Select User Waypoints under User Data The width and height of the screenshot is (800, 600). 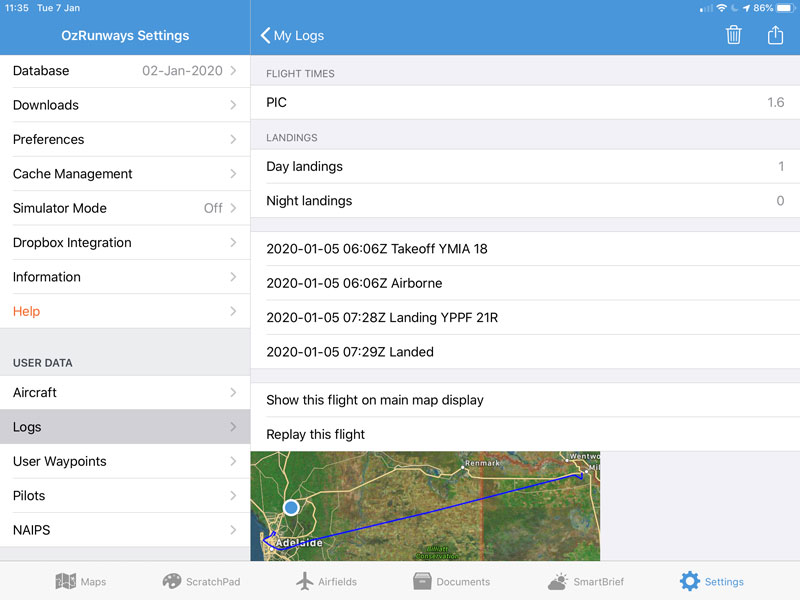click(125, 461)
